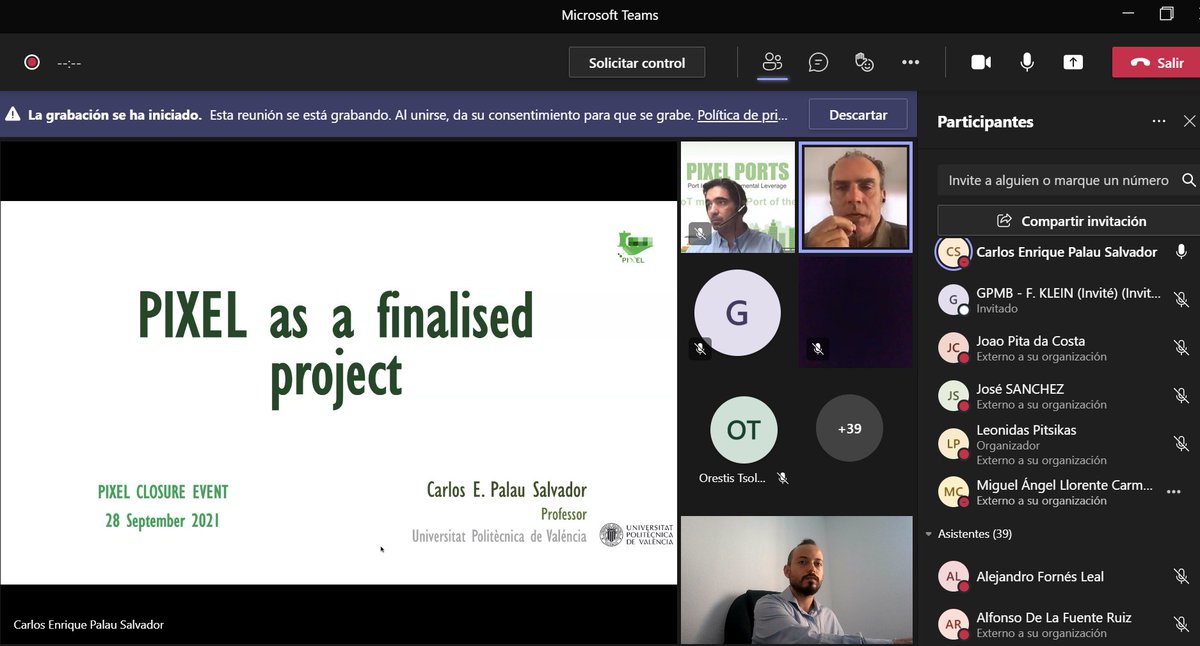Click muted mic icon on G tile
Viewport: 1200px width, 646px height.
point(700,348)
